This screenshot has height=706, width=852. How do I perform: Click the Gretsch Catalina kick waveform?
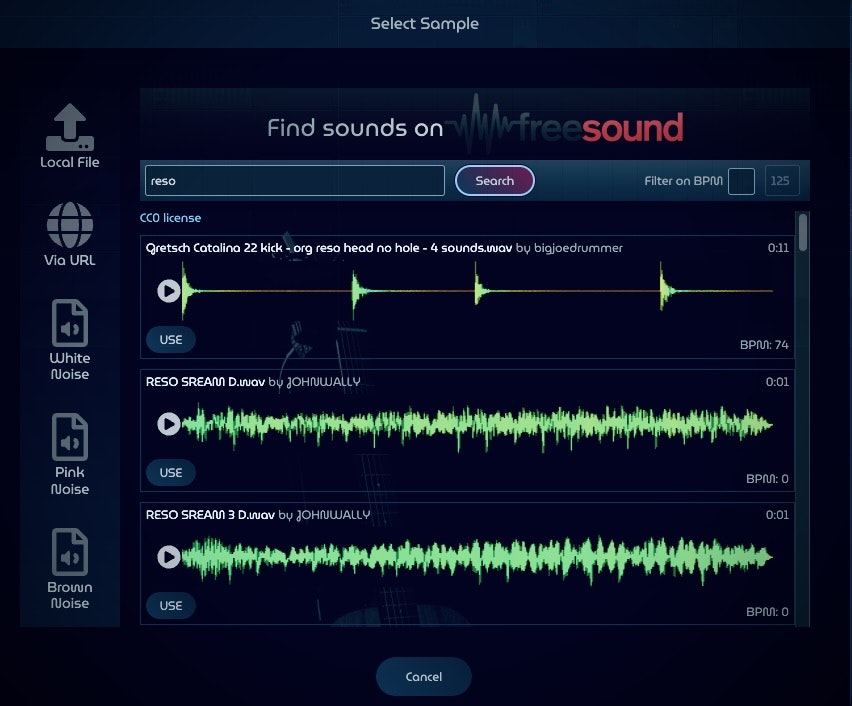477,291
